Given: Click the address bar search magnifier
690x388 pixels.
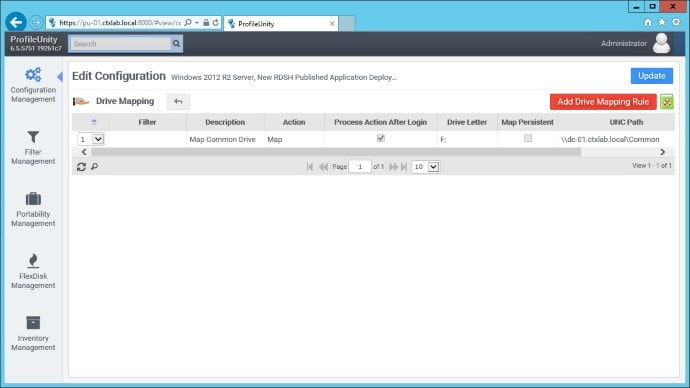Looking at the screenshot, I should coord(188,22).
